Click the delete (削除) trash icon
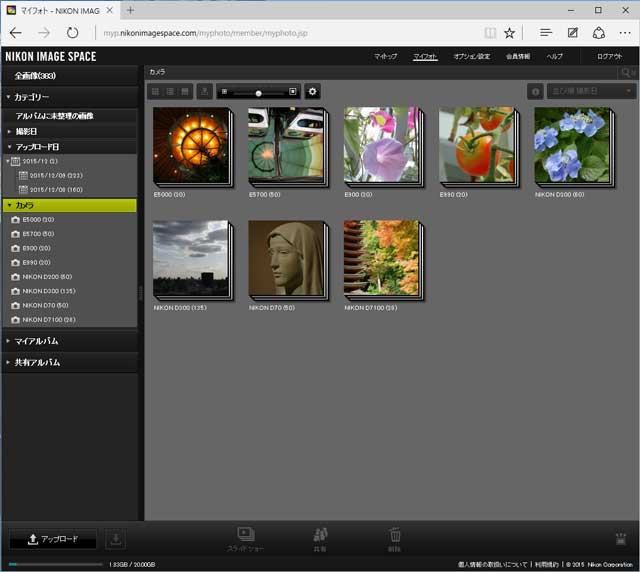640x572 pixels. (394, 535)
